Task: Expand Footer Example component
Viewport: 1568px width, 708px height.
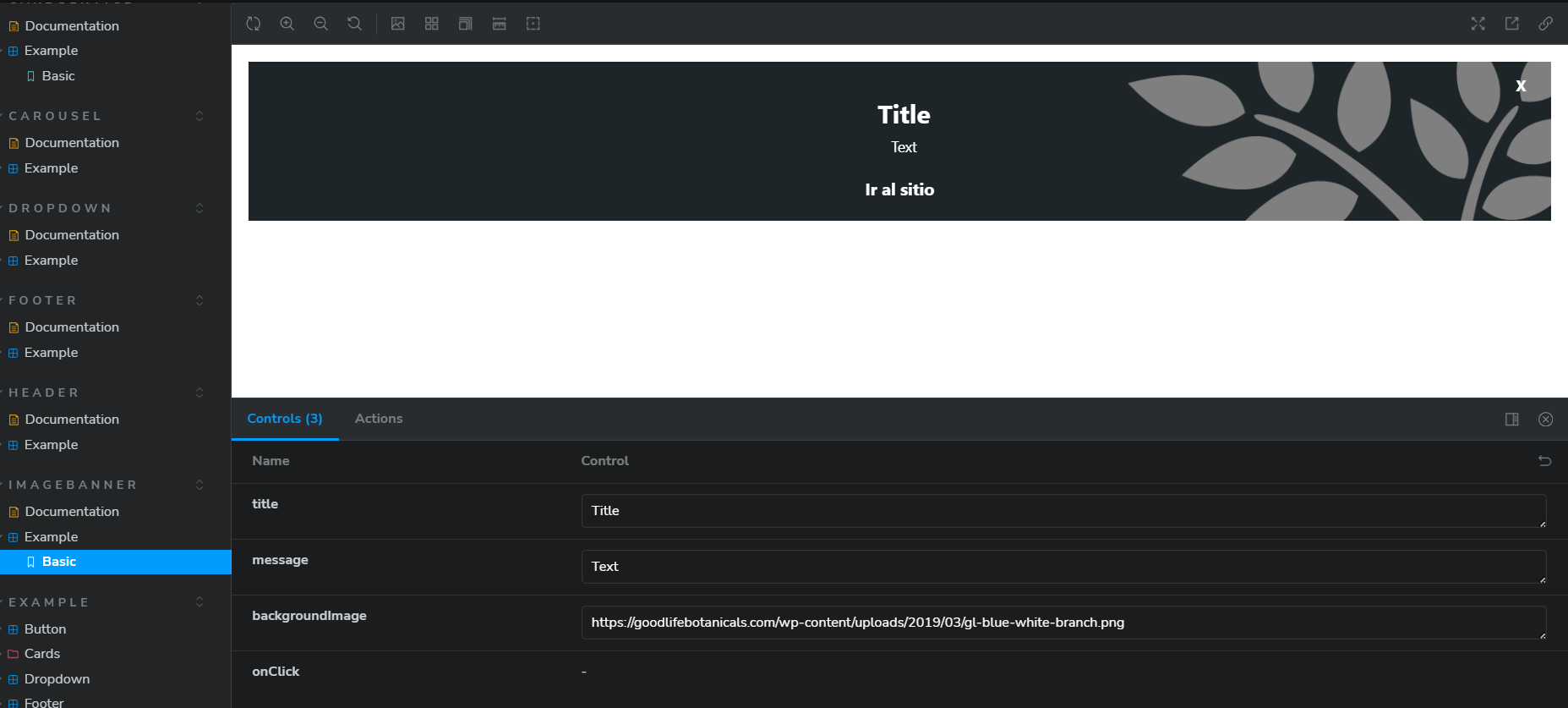Action: point(51,353)
